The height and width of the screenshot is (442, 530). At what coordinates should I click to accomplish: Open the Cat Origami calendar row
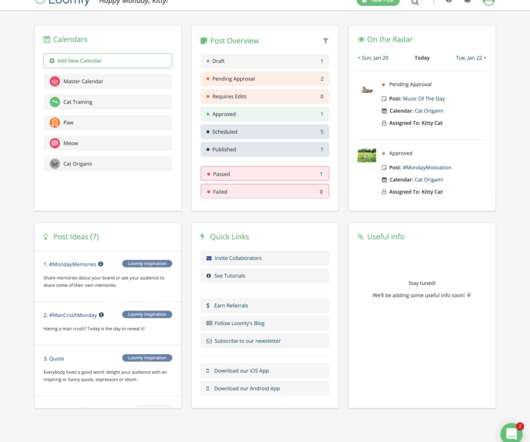pos(107,164)
